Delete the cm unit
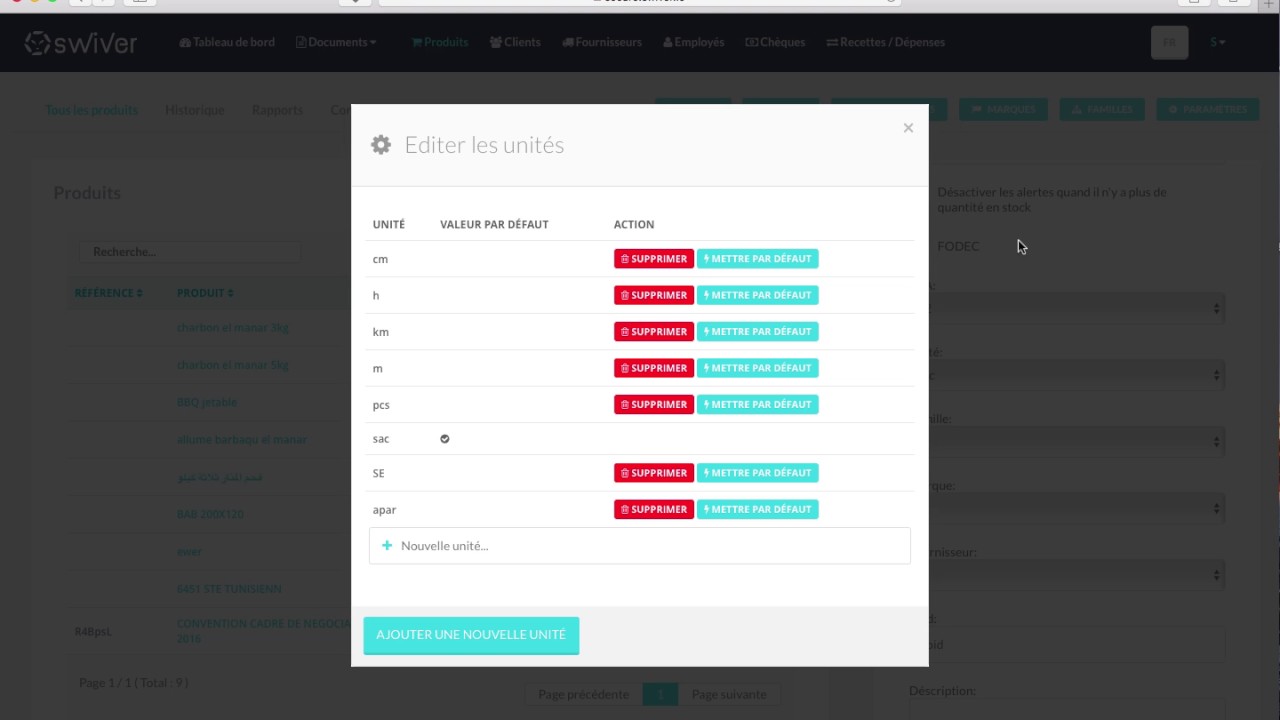The height and width of the screenshot is (720, 1280). pyautogui.click(x=653, y=259)
